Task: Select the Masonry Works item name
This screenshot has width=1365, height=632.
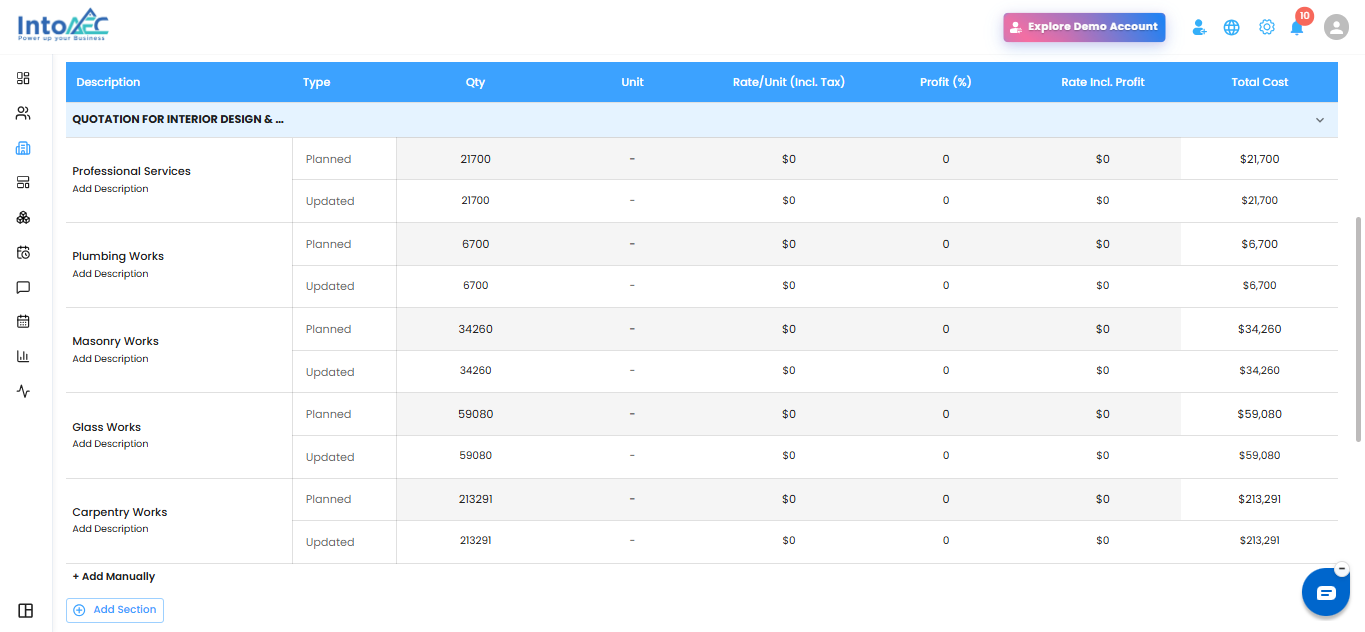Action: (115, 341)
